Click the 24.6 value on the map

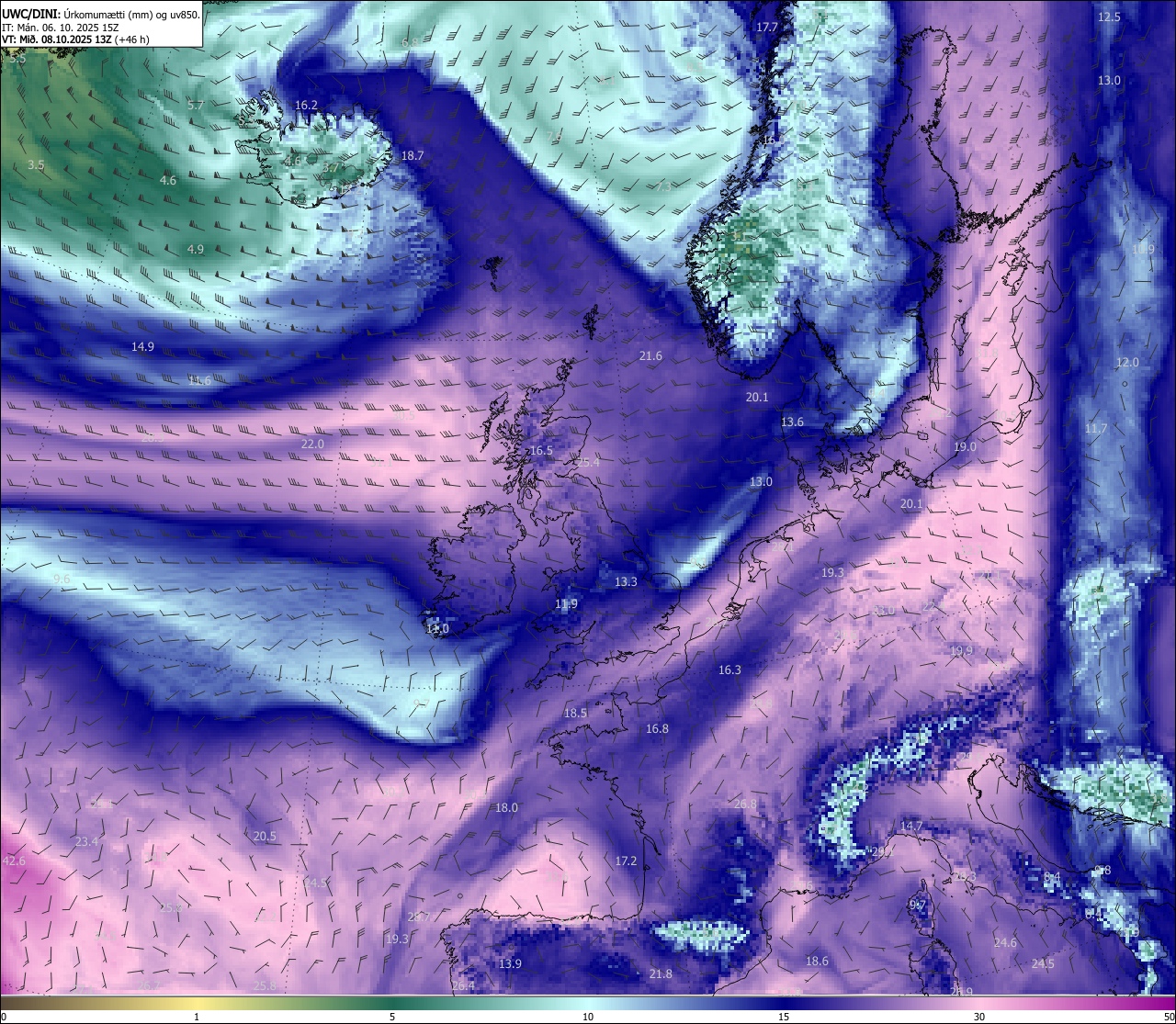(x=1005, y=942)
